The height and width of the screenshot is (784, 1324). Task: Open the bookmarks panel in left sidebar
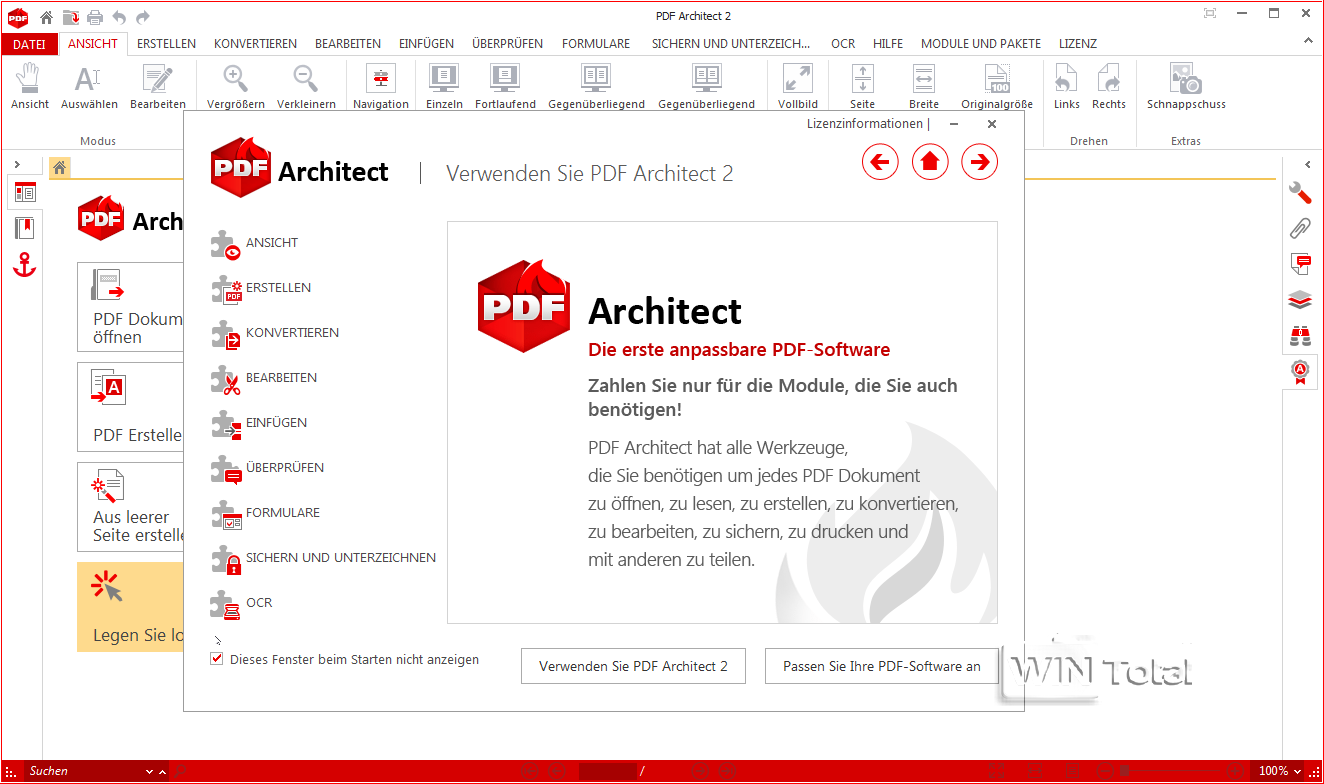pos(25,228)
